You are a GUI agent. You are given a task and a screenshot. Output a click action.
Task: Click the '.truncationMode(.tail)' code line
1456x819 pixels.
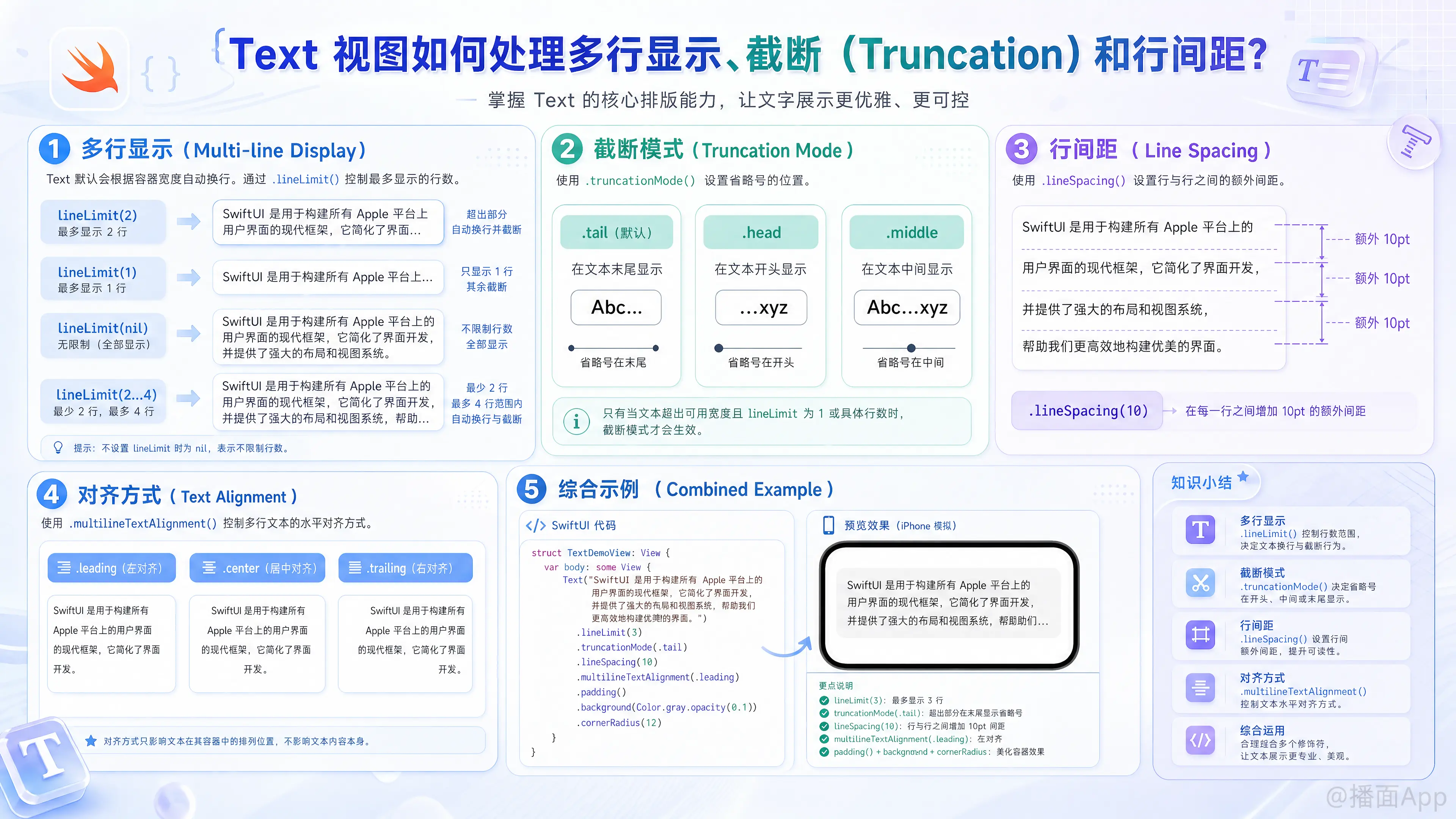click(632, 647)
